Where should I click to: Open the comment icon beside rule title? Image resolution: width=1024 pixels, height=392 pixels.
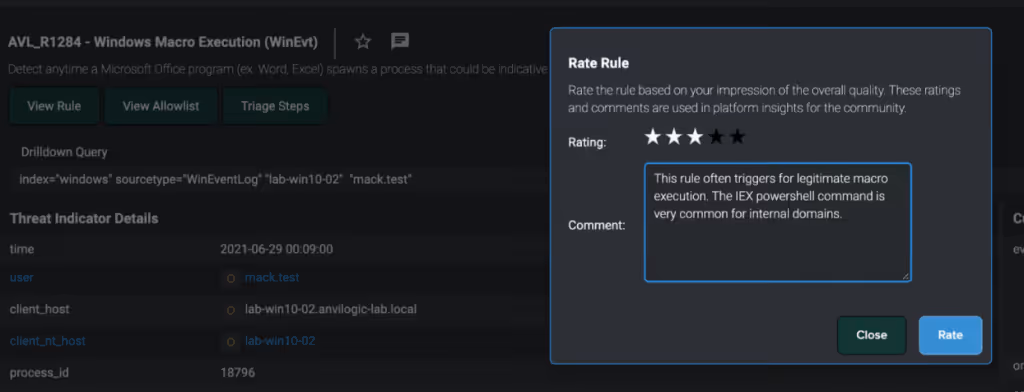point(400,42)
